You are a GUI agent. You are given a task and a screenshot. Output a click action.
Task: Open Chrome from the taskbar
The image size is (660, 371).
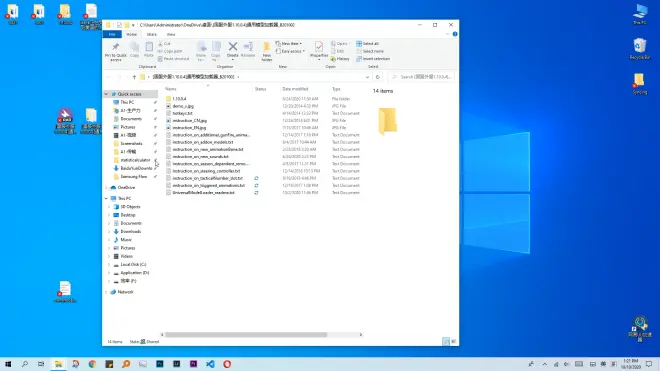tap(92, 364)
